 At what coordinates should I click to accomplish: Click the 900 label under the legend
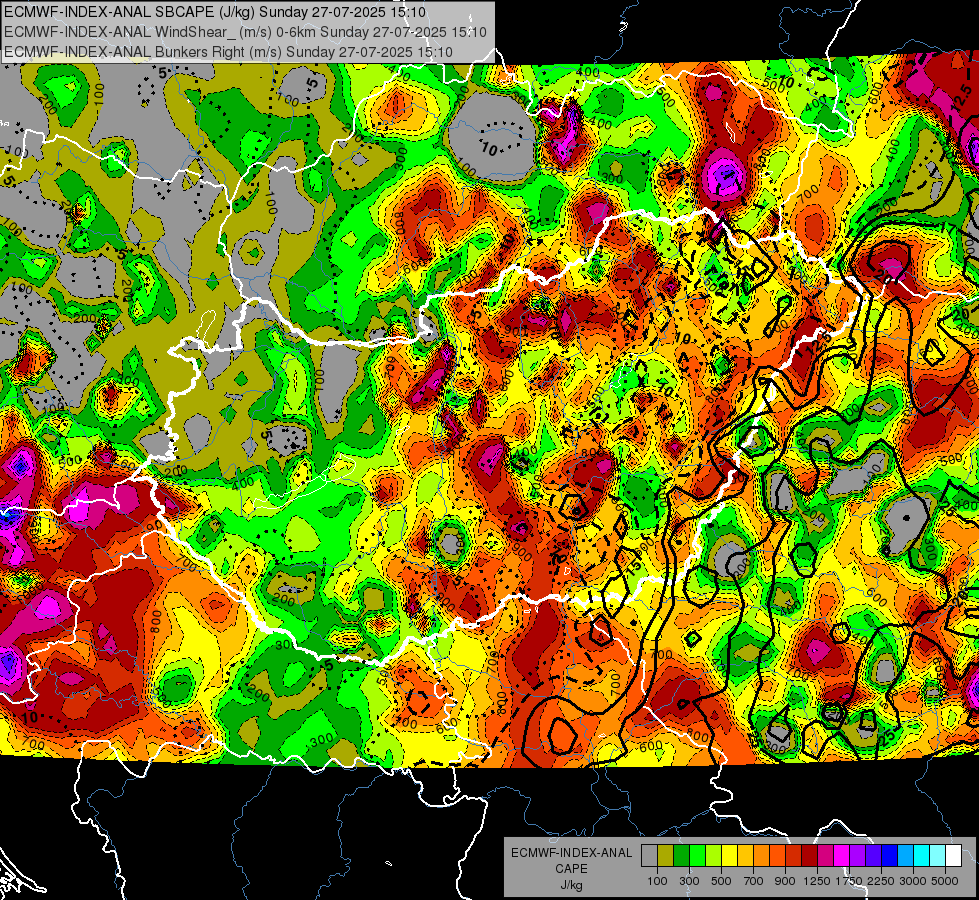785,882
